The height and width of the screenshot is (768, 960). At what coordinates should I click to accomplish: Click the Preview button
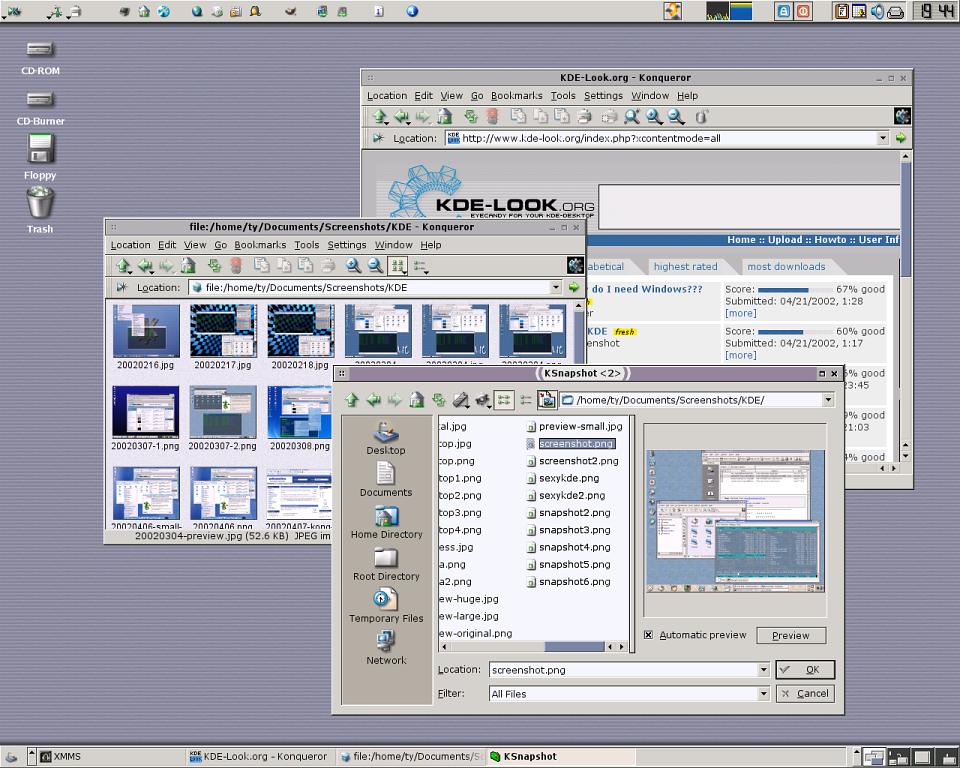[791, 636]
